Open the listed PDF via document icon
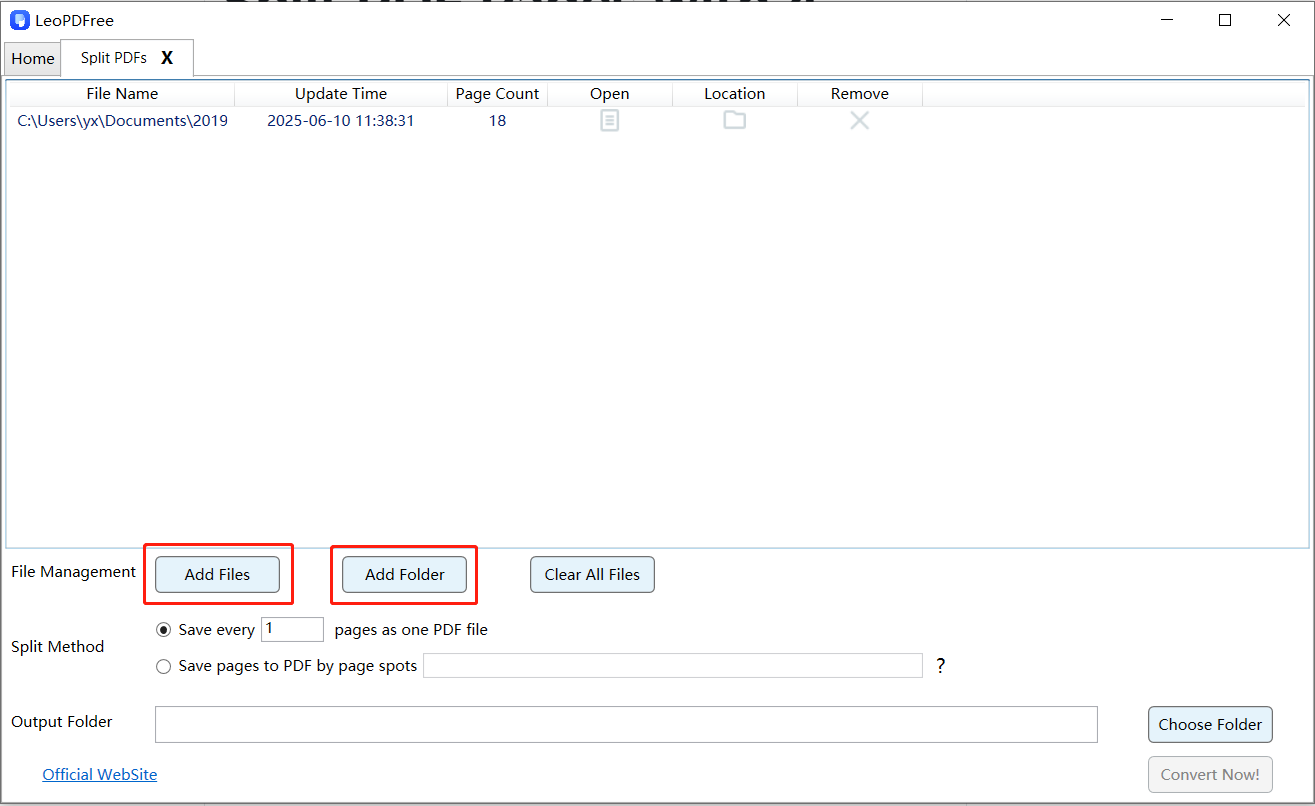Image resolution: width=1315 pixels, height=806 pixels. [x=609, y=121]
